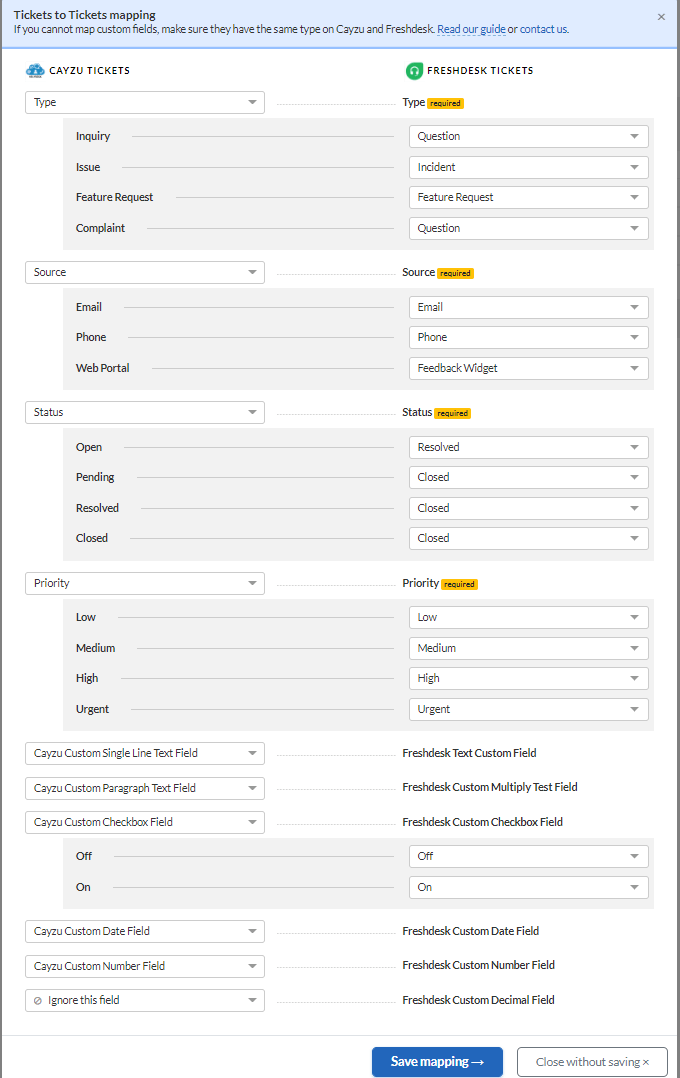
Task: Open the 'Read our guide' link
Action: [471, 29]
